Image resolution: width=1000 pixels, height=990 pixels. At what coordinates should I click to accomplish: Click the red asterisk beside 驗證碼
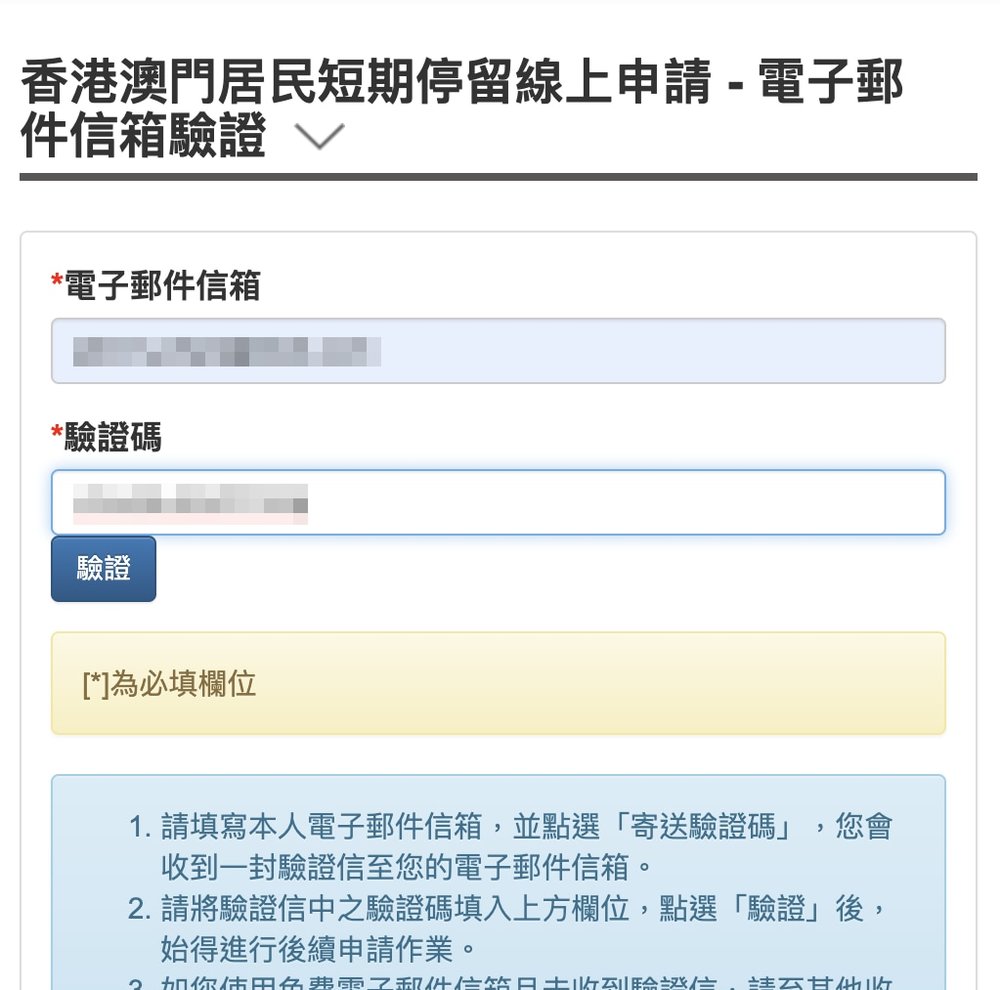tap(57, 436)
